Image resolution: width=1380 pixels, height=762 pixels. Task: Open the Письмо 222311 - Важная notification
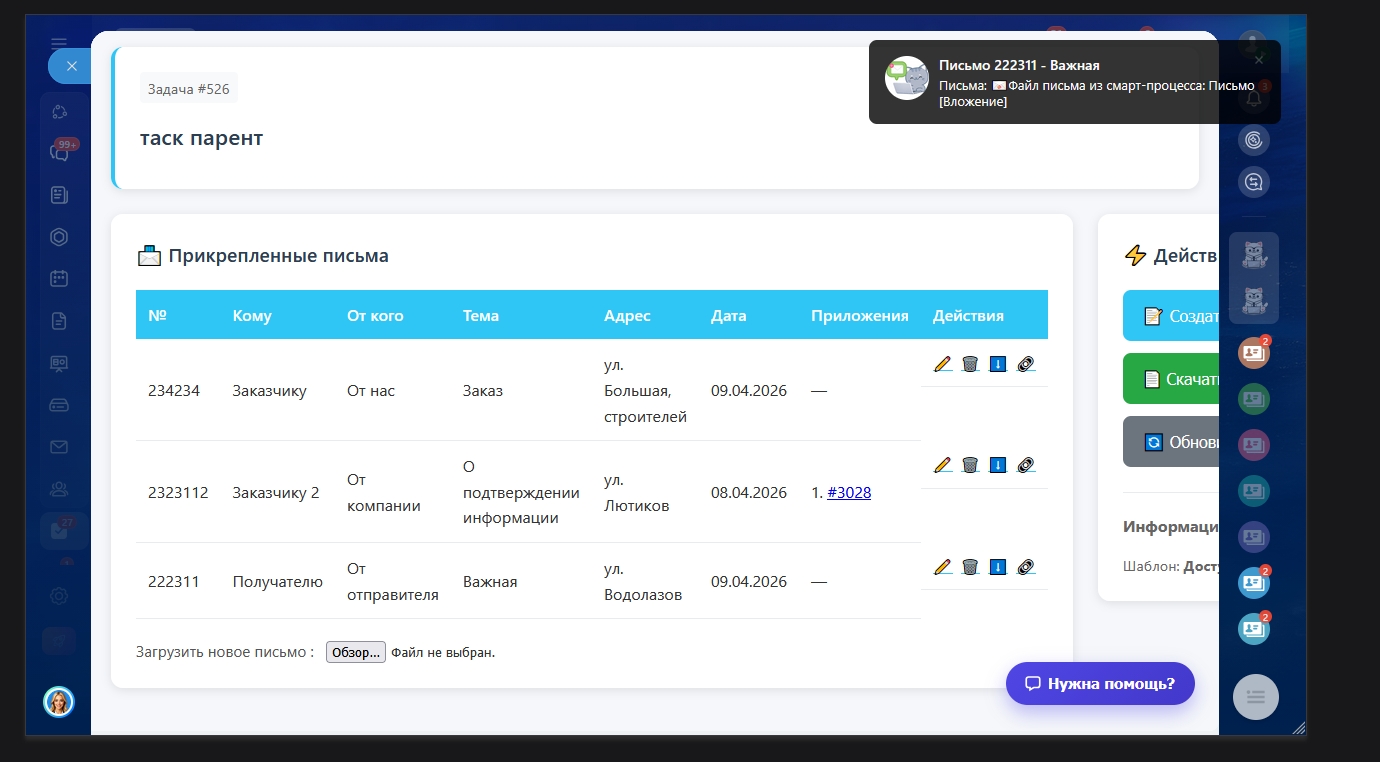[x=1074, y=82]
